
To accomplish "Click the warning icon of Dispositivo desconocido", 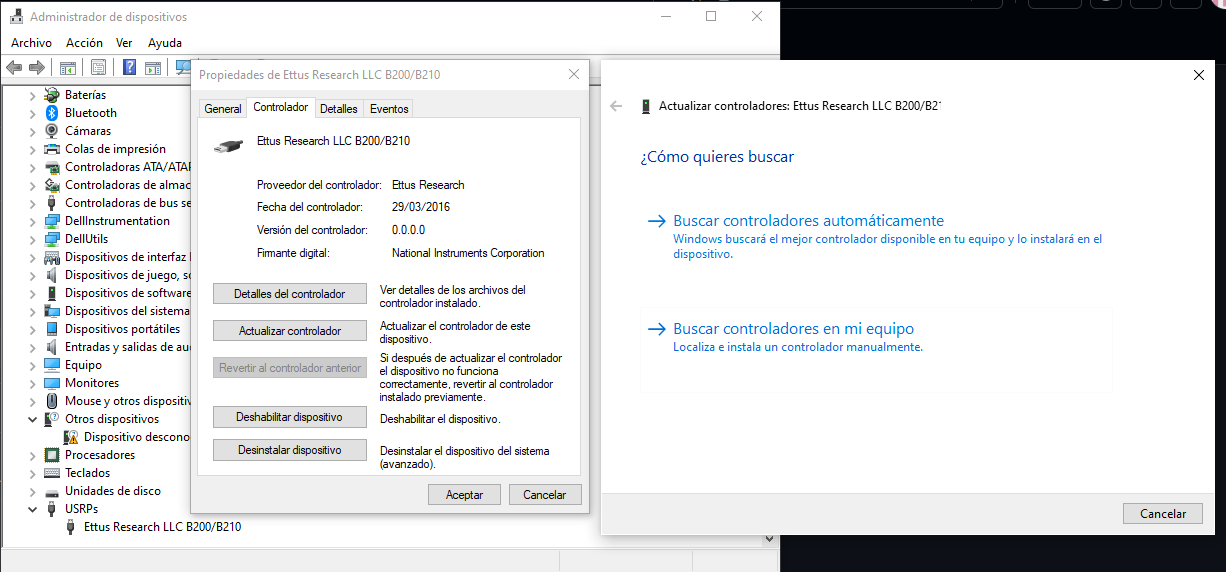I will (x=71, y=437).
